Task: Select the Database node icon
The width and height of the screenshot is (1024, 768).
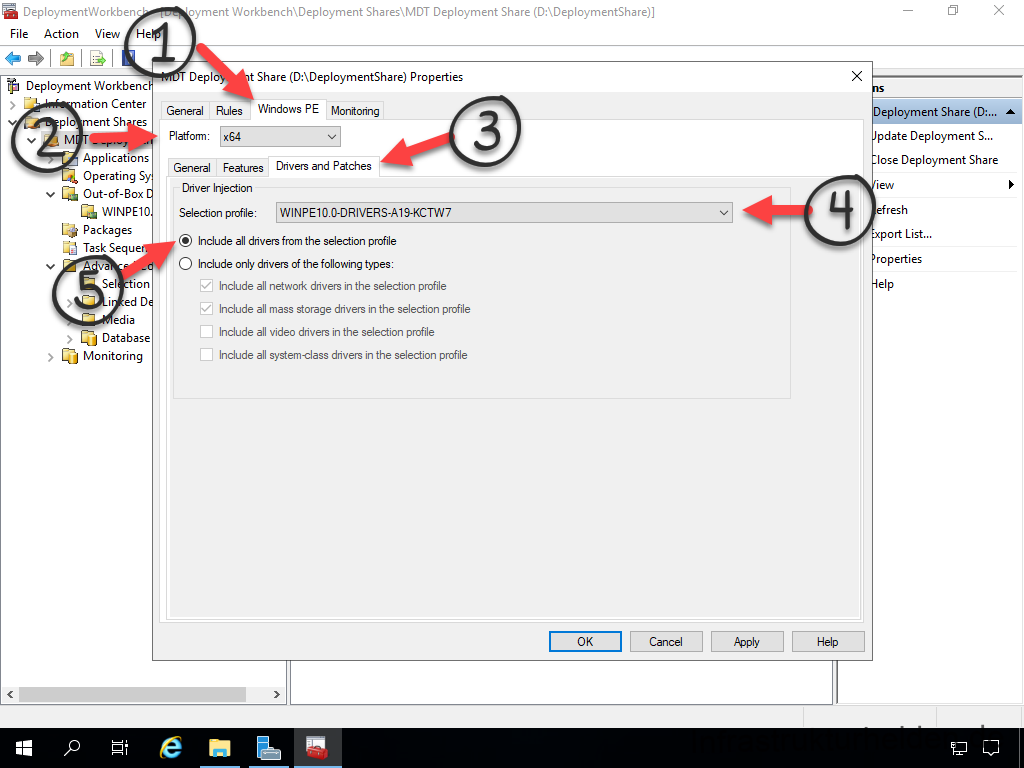Action: click(89, 338)
